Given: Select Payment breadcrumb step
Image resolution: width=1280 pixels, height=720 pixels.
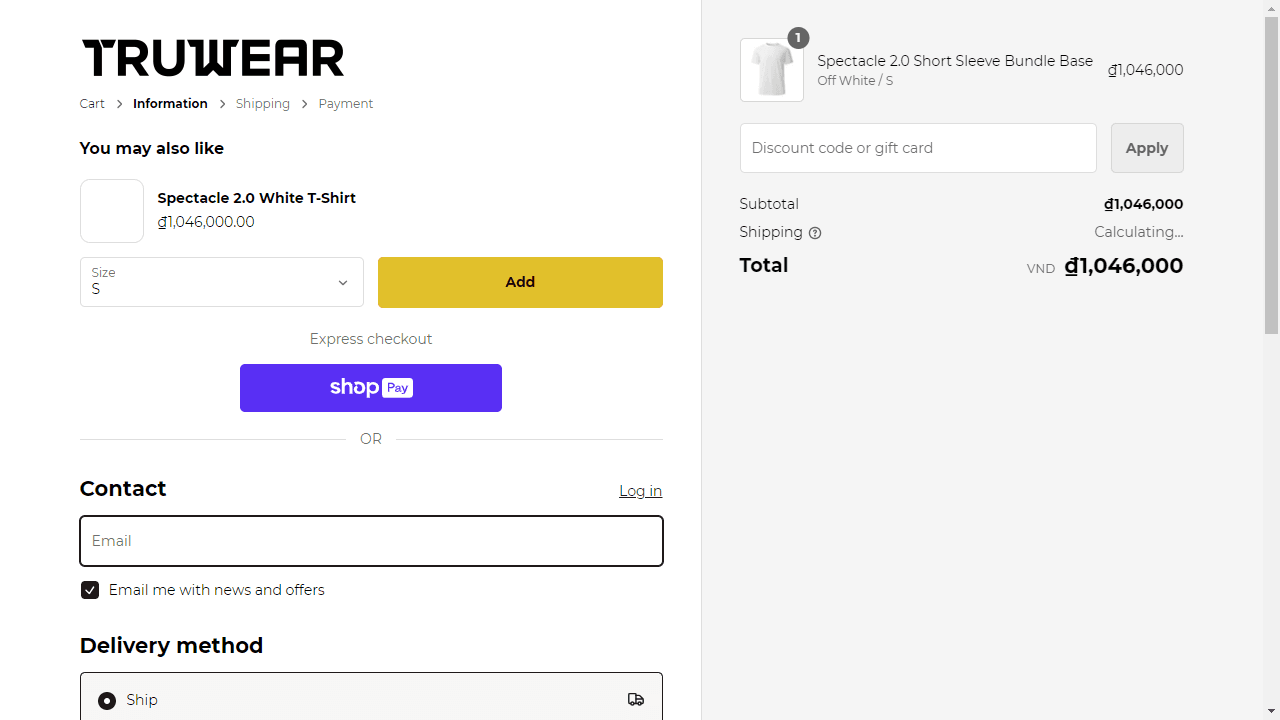Looking at the screenshot, I should (x=346, y=104).
